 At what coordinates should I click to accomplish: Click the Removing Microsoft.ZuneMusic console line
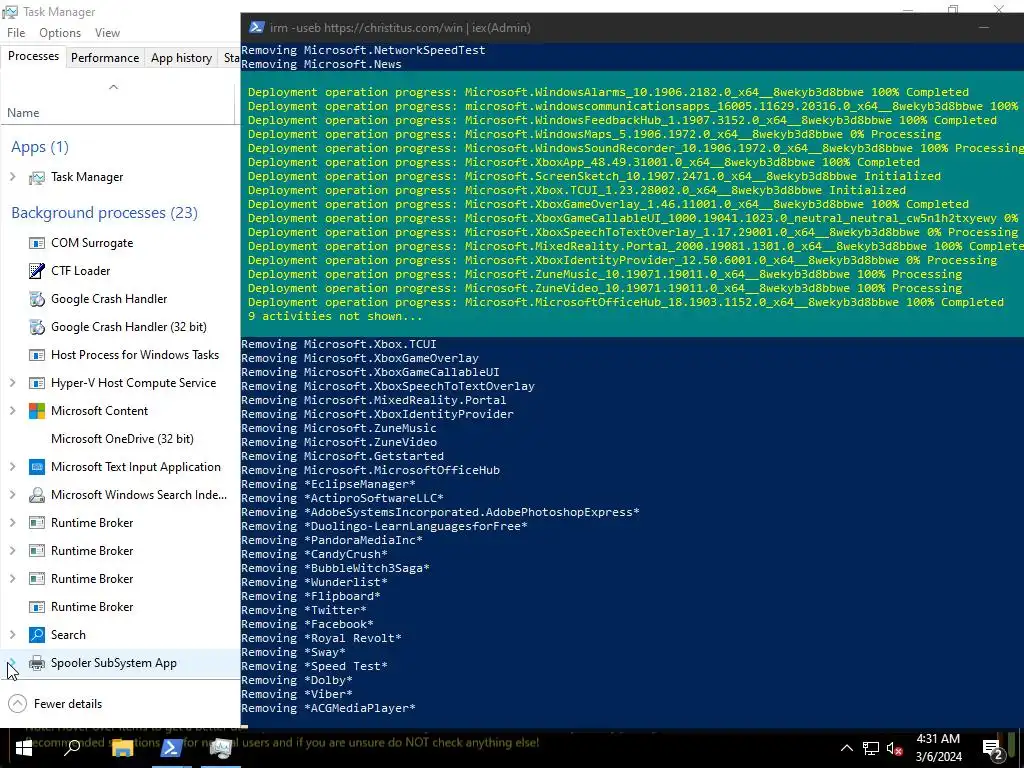[339, 428]
